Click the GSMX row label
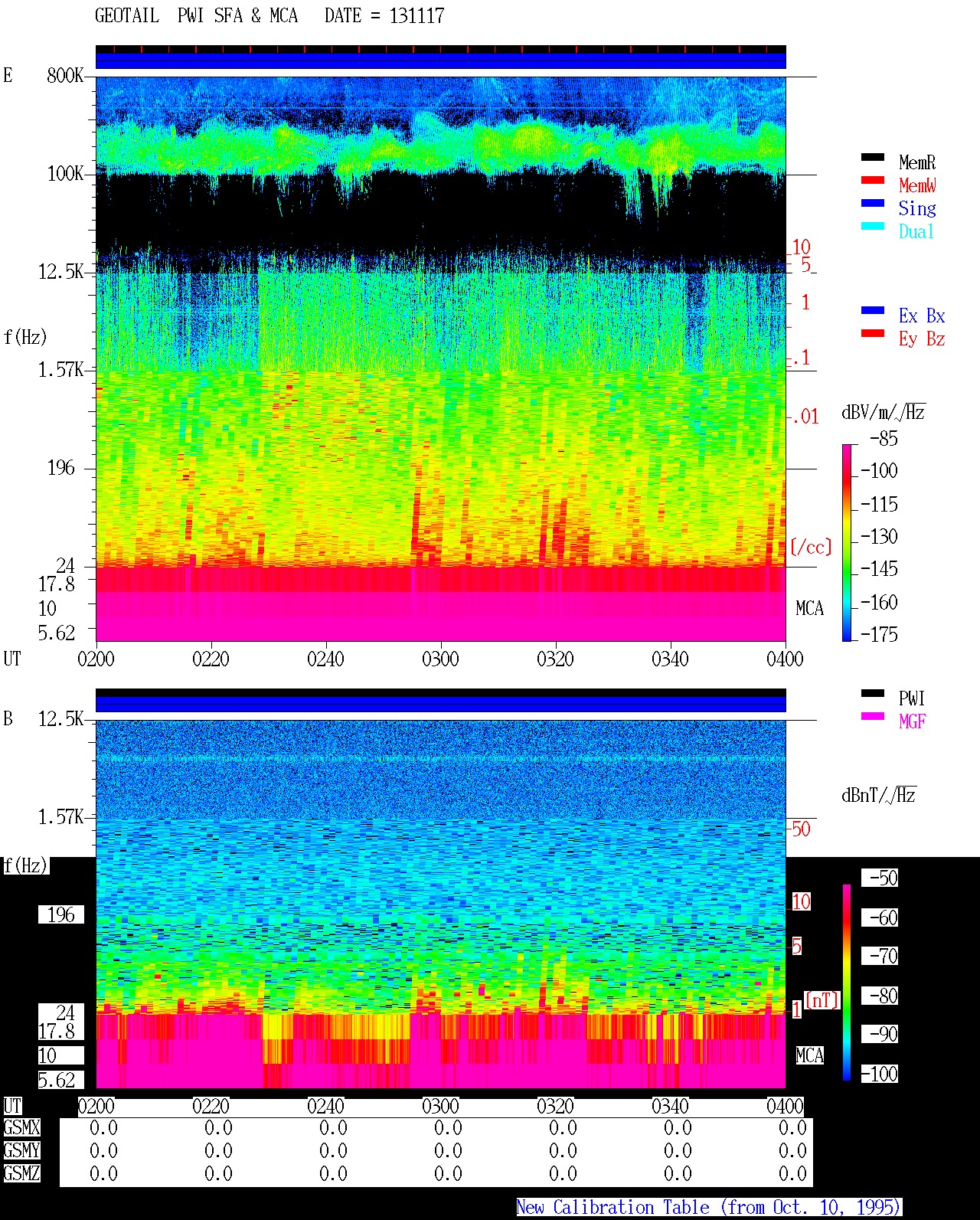The width and height of the screenshot is (980, 1220). click(x=21, y=1128)
